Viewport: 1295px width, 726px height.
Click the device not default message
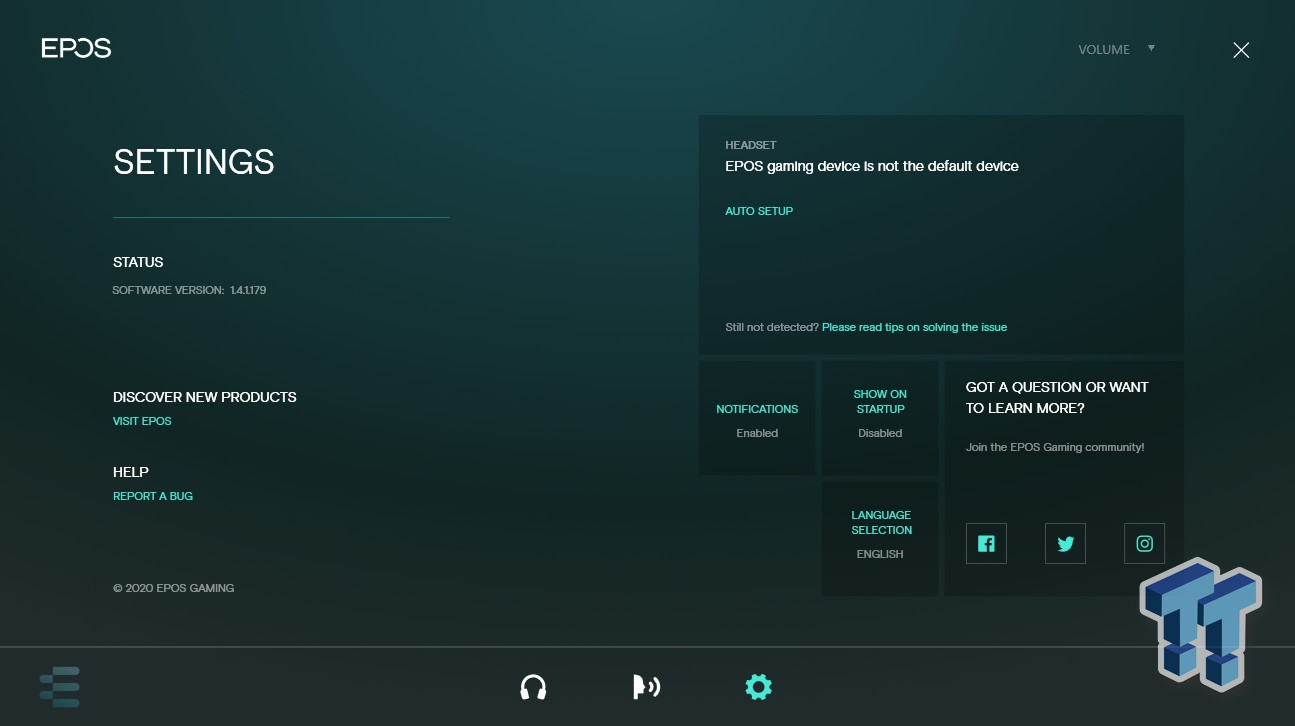872,166
